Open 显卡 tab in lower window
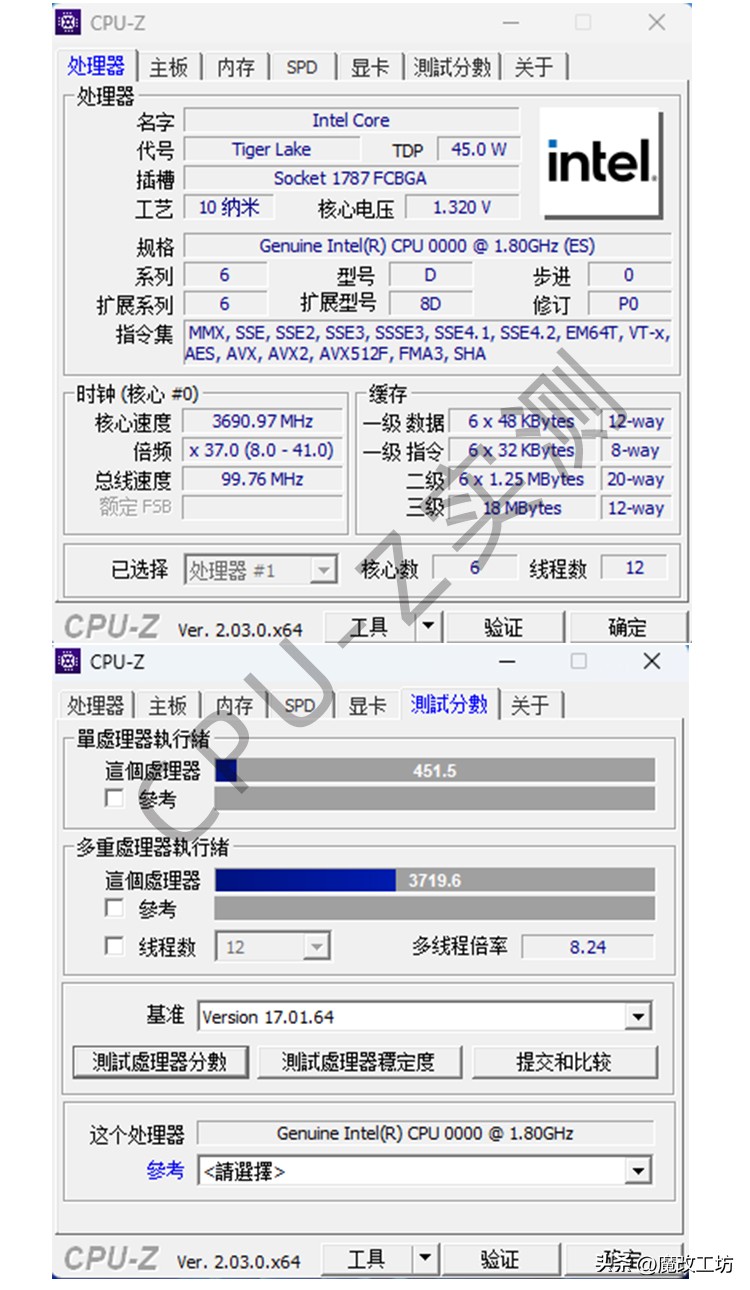The height and width of the screenshot is (1290, 750). [367, 705]
